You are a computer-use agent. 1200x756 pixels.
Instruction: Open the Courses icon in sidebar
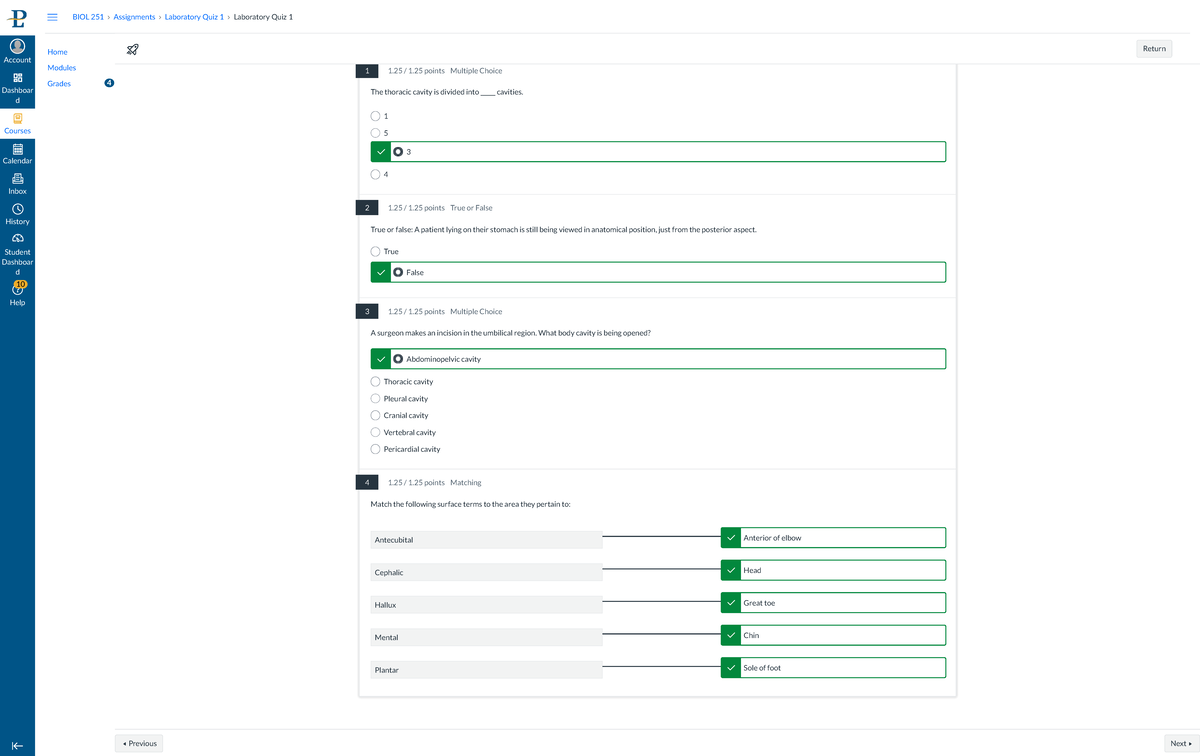pyautogui.click(x=17, y=118)
